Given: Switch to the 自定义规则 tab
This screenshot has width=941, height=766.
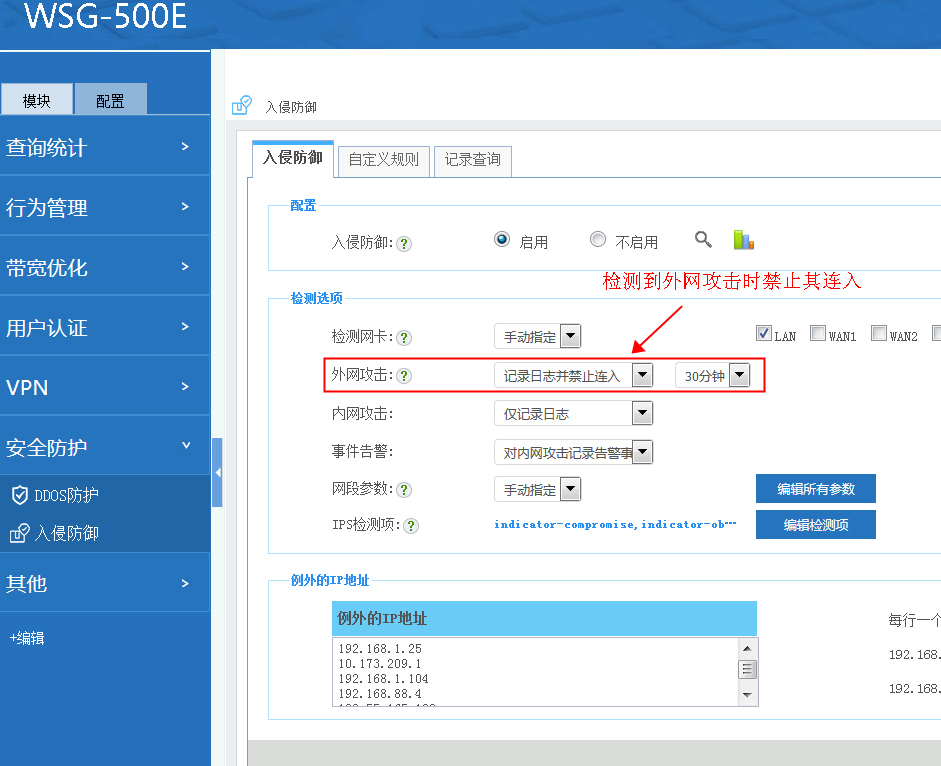Looking at the screenshot, I should pos(384,160).
